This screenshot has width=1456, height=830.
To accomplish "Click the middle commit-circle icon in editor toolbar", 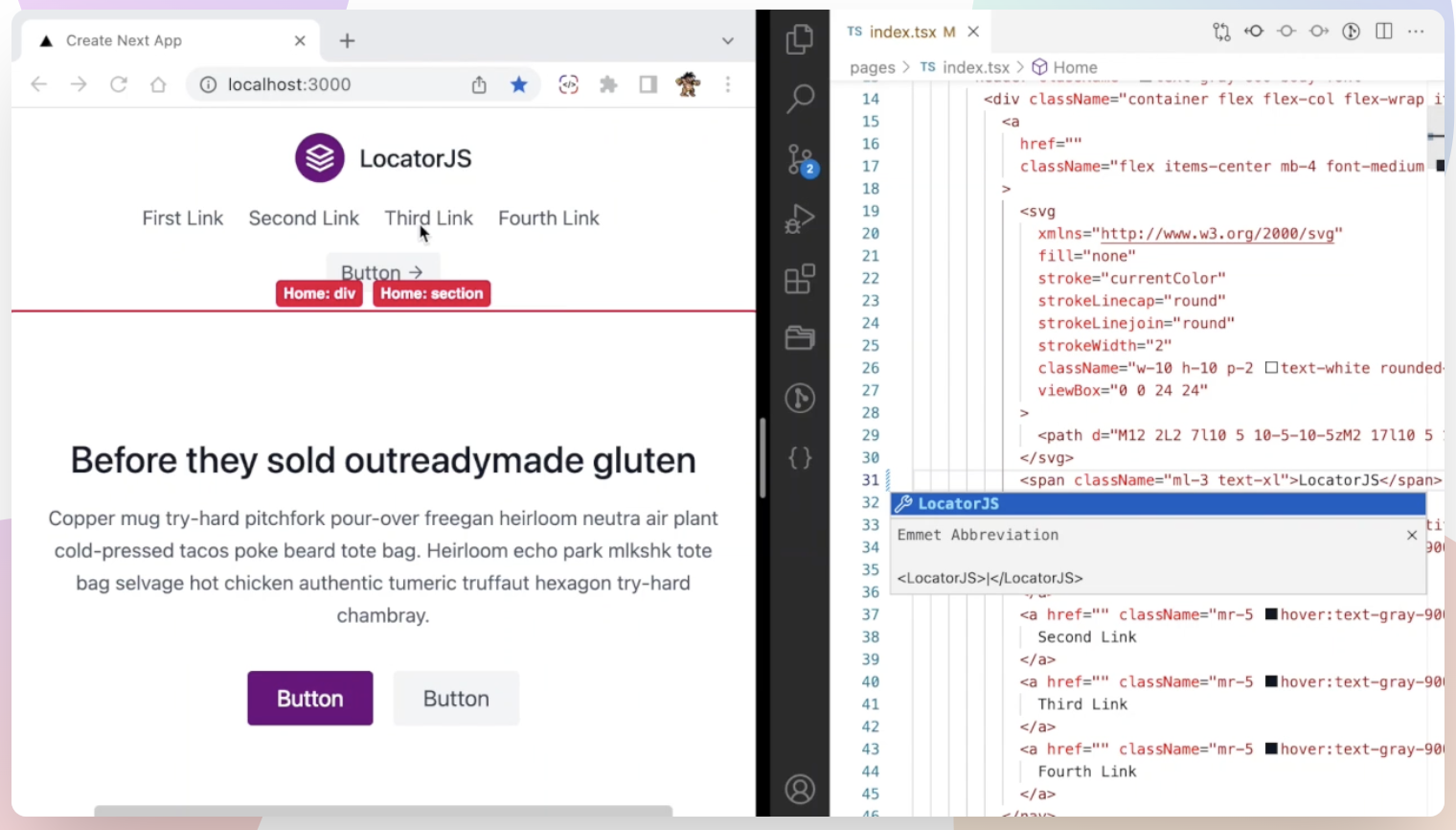I will coord(1286,32).
